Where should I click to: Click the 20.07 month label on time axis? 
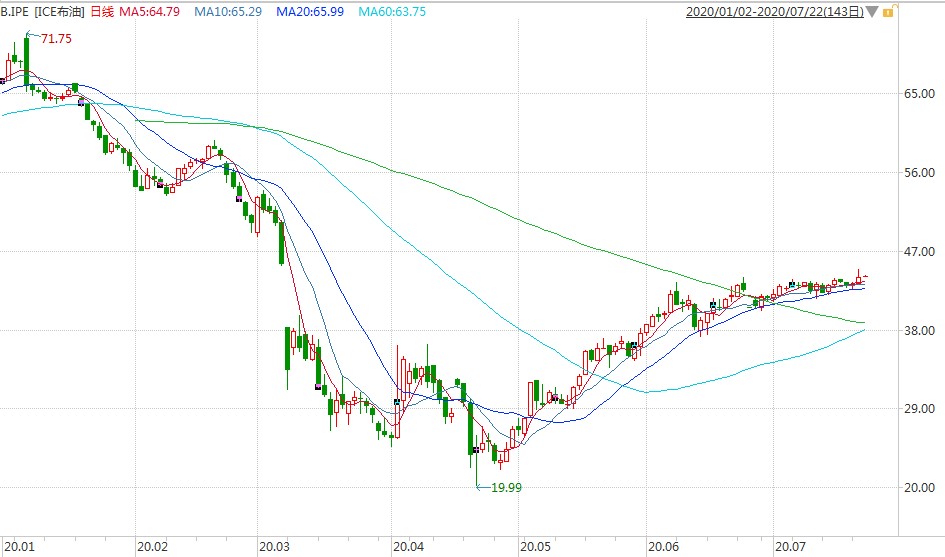pyautogui.click(x=790, y=547)
